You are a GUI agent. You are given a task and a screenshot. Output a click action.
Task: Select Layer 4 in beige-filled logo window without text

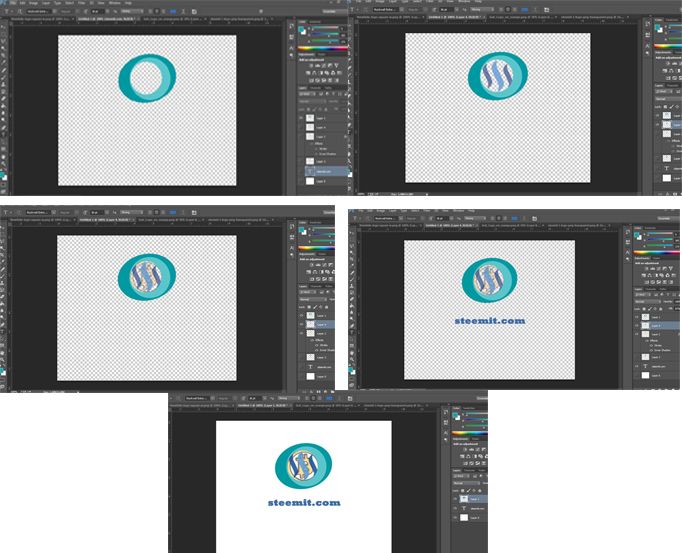[316, 325]
